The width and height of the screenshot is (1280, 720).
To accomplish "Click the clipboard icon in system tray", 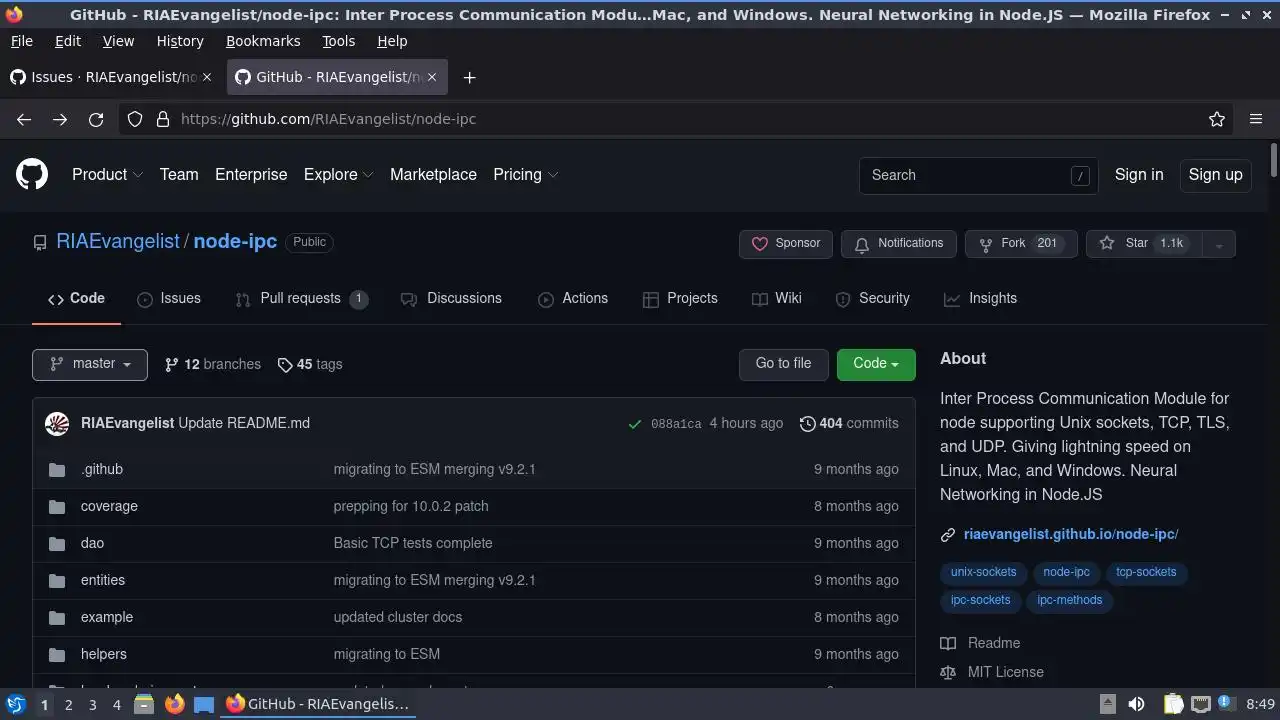I will pos(1174,704).
